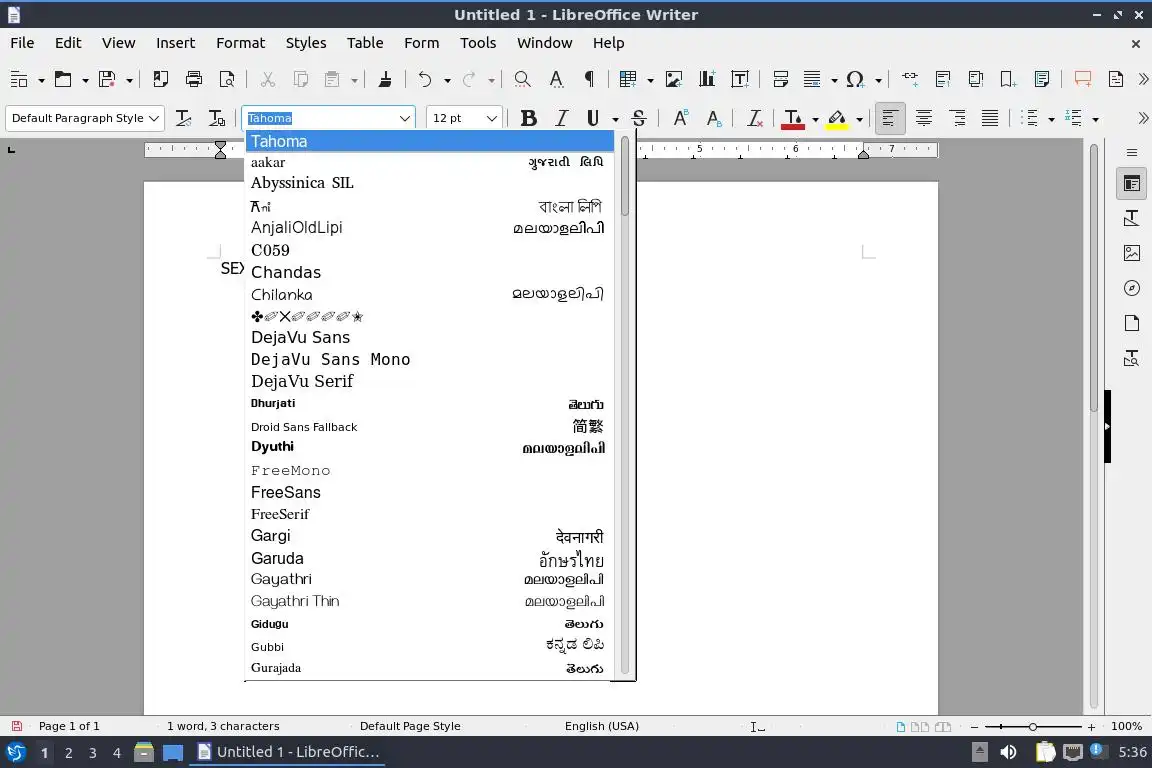Image resolution: width=1152 pixels, height=768 pixels.
Task: Click the Special Character omega icon
Action: [854, 79]
